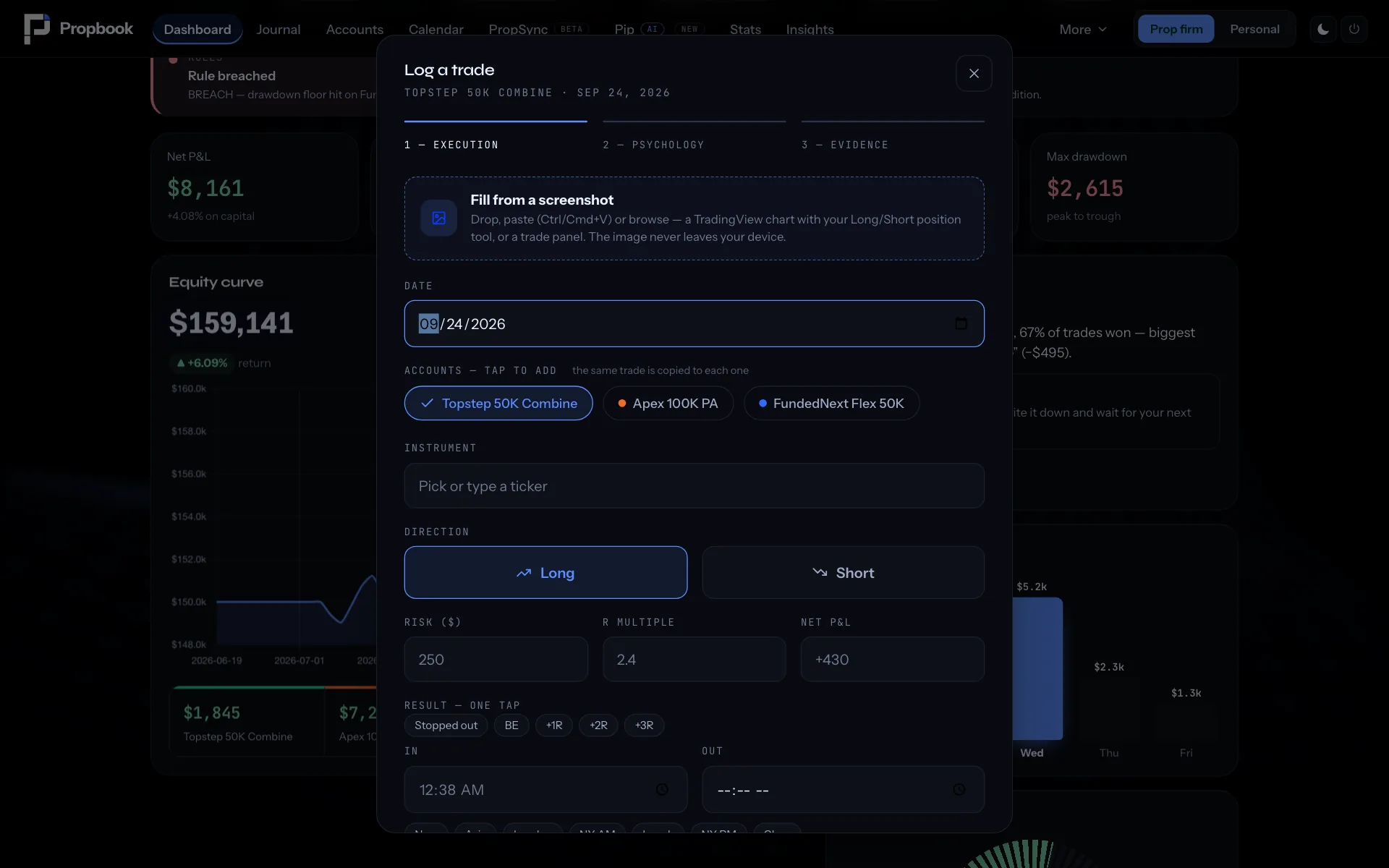Screen dimensions: 1389x868
Task: Close the Log a trade dialog
Action: [974, 73]
